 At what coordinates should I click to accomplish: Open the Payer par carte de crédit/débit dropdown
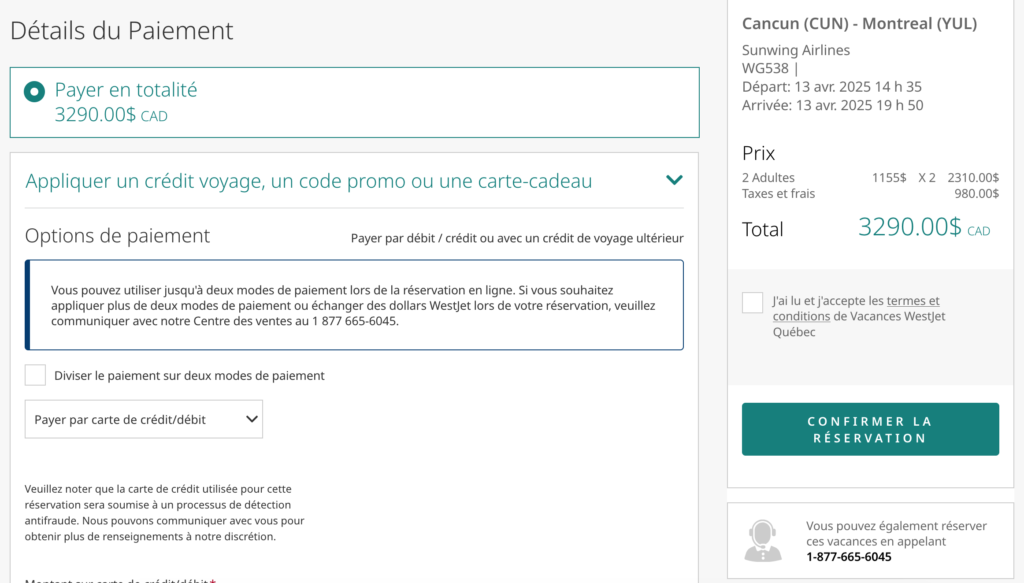pos(143,420)
